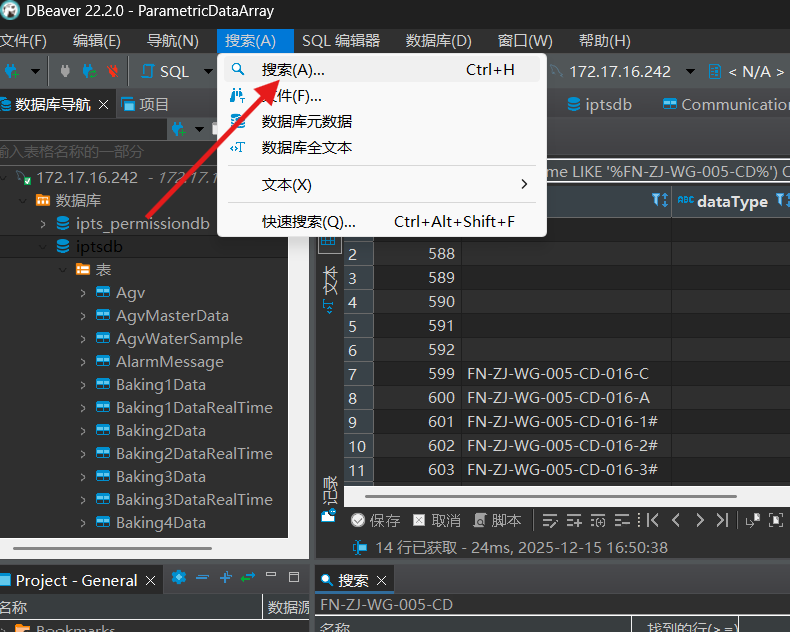Open the dropdown beside the new connection icon
This screenshot has width=790, height=632.
point(35,71)
